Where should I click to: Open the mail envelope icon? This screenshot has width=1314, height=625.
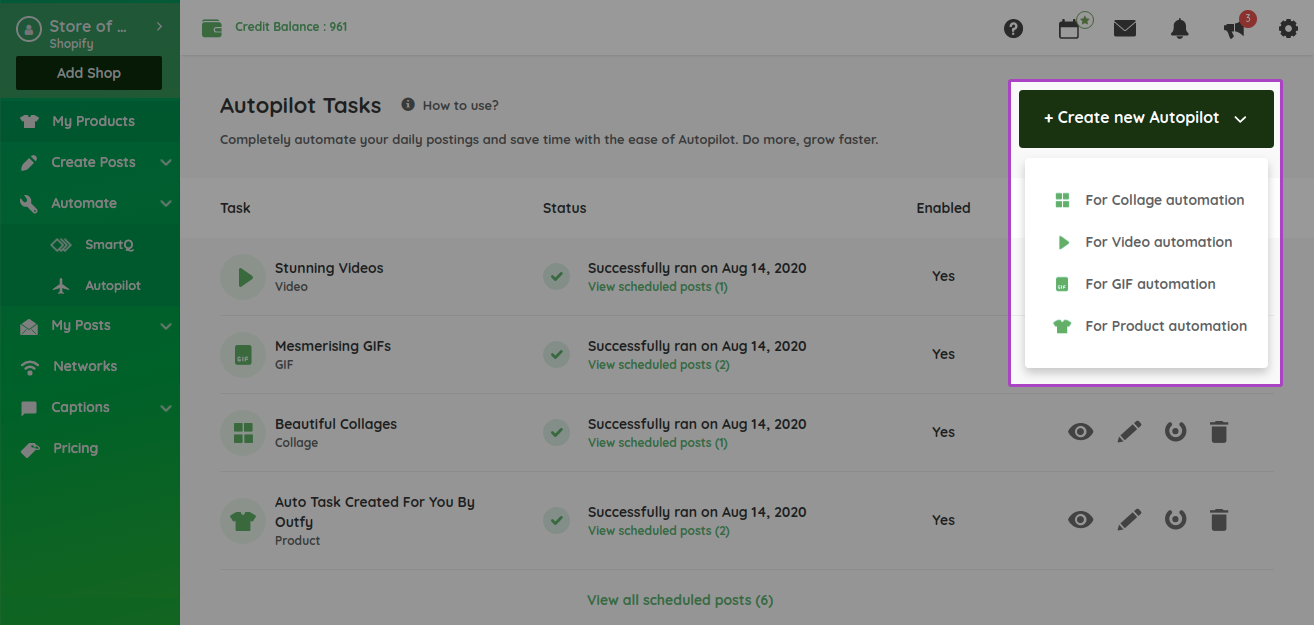(x=1125, y=29)
